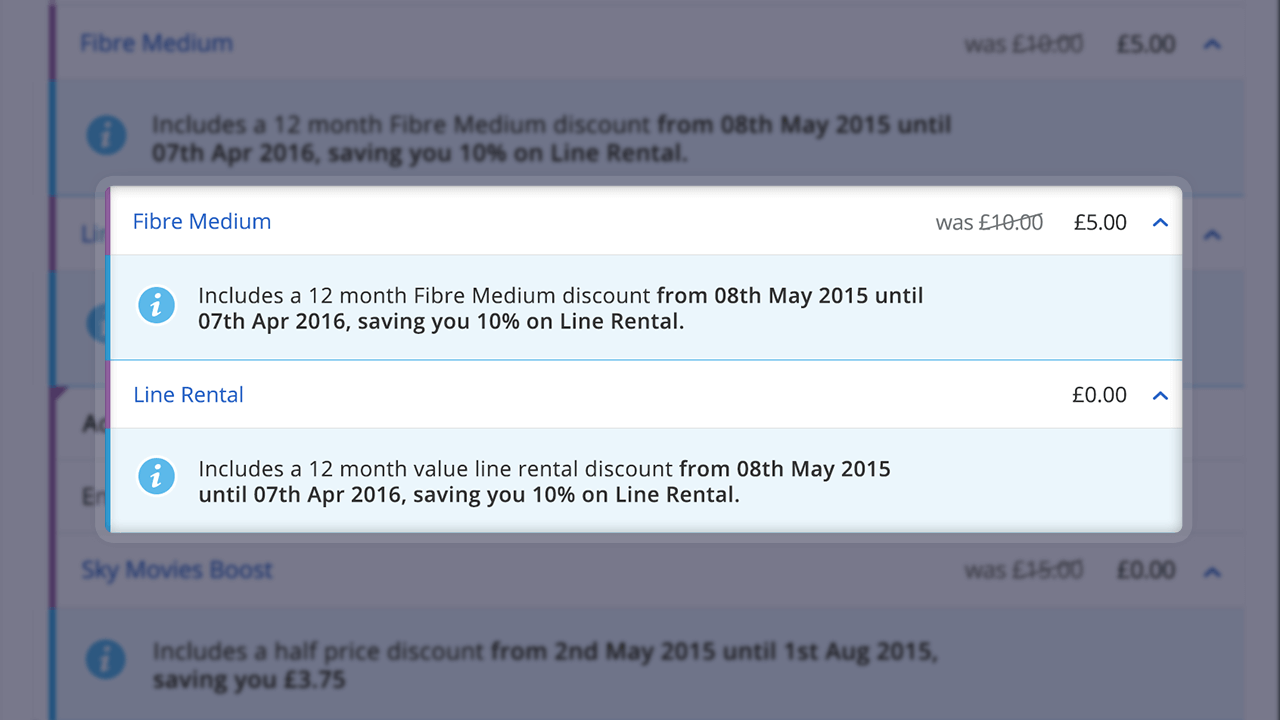Click the blurred Fibre Medium title at top
This screenshot has width=1280, height=720.
[x=156, y=43]
